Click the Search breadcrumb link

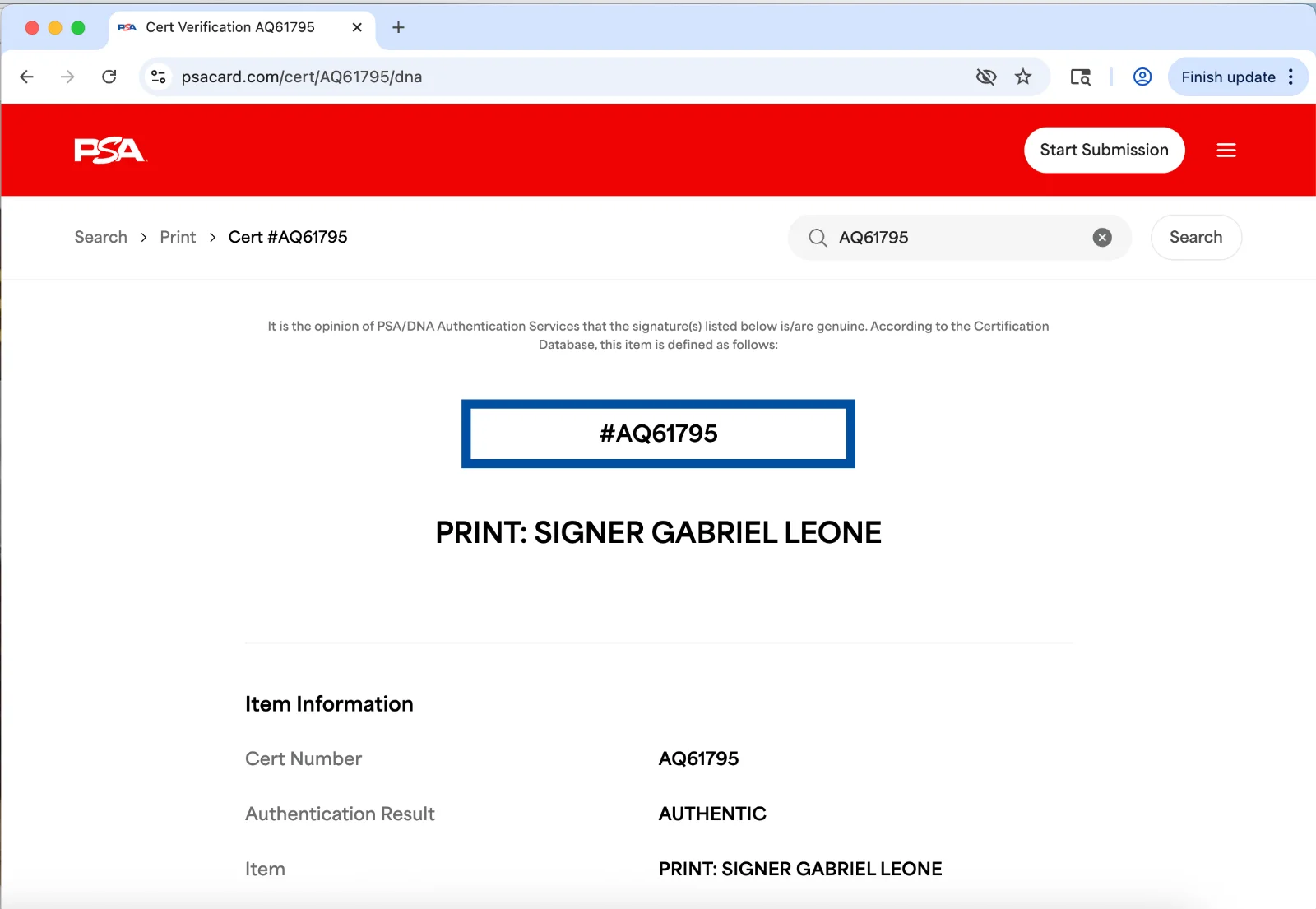pos(101,237)
